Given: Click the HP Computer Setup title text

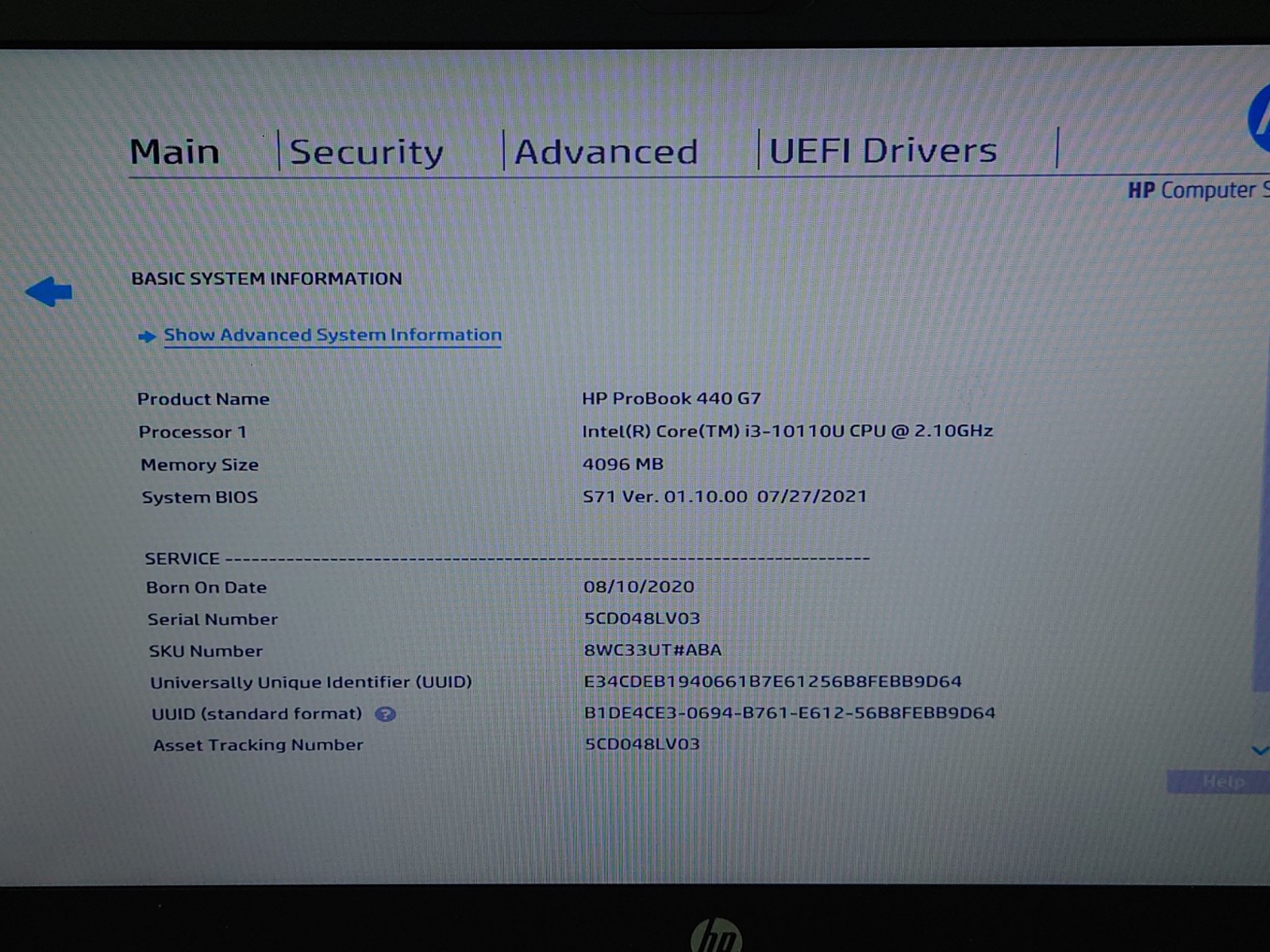Looking at the screenshot, I should click(1199, 190).
